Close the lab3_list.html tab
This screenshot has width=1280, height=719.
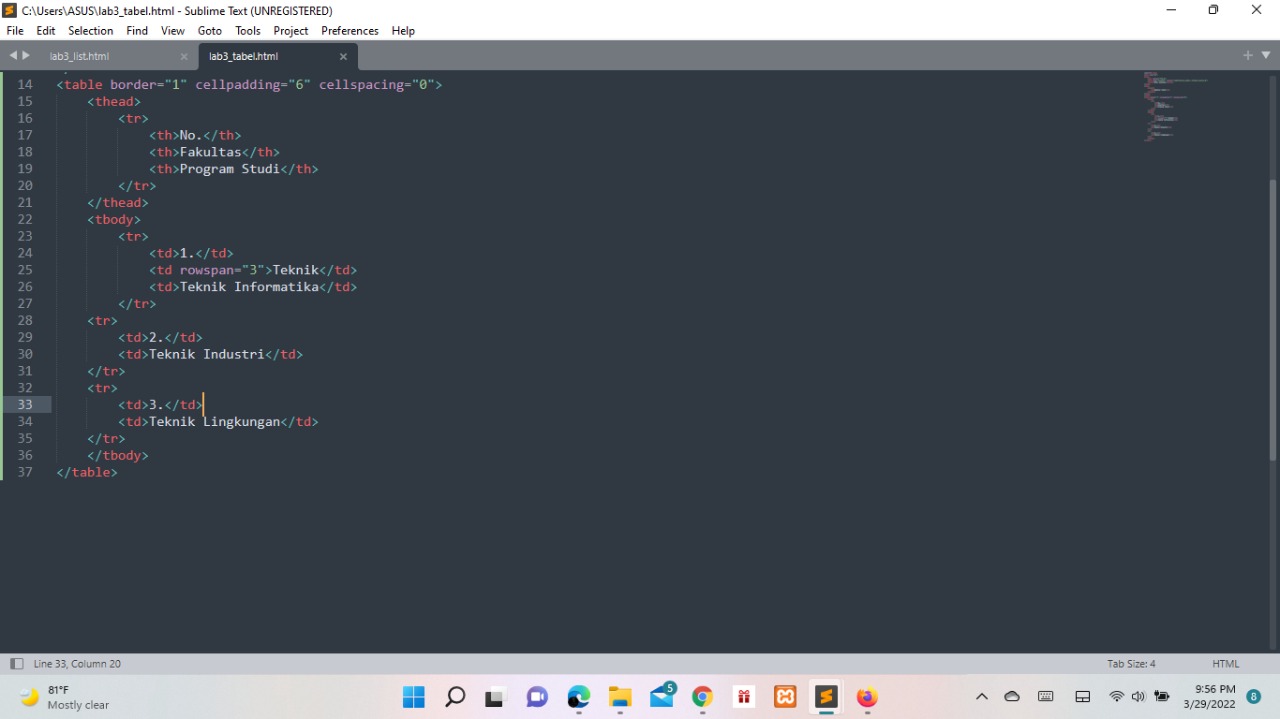coord(184,57)
